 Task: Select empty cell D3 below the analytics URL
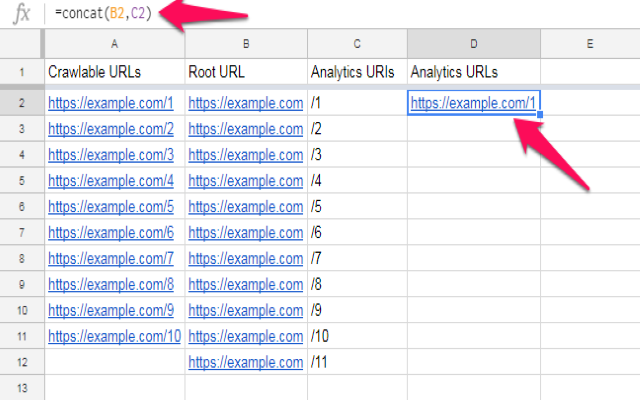[473, 129]
